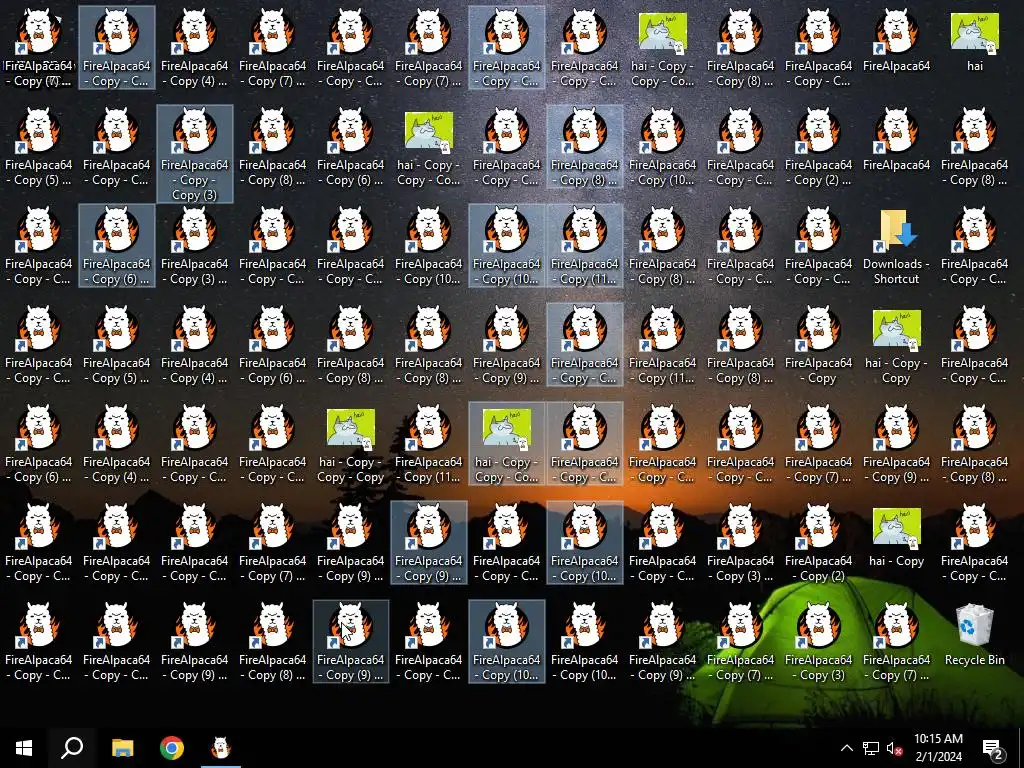This screenshot has height=768, width=1024.
Task: Select the shortcut labeled exactly 'FireAlpaca64 - Copy'
Action: click(818, 346)
